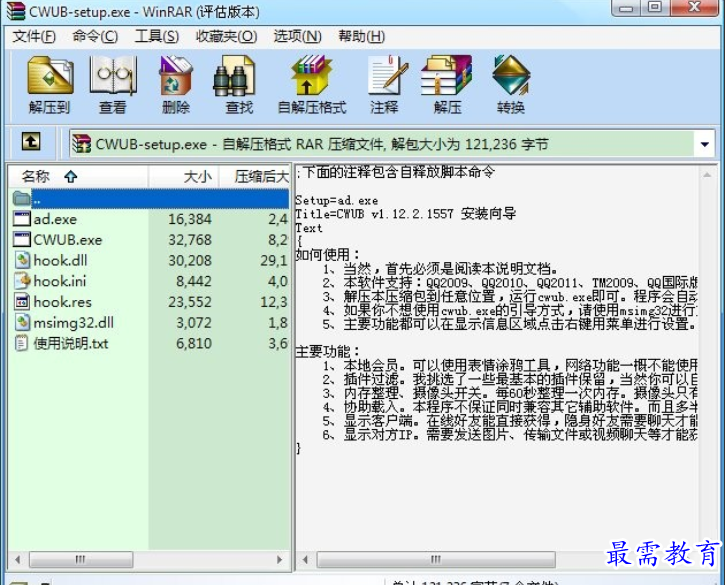The image size is (728, 585).
Task: Click the parent folder icon in the '..' row
Action: point(21,198)
